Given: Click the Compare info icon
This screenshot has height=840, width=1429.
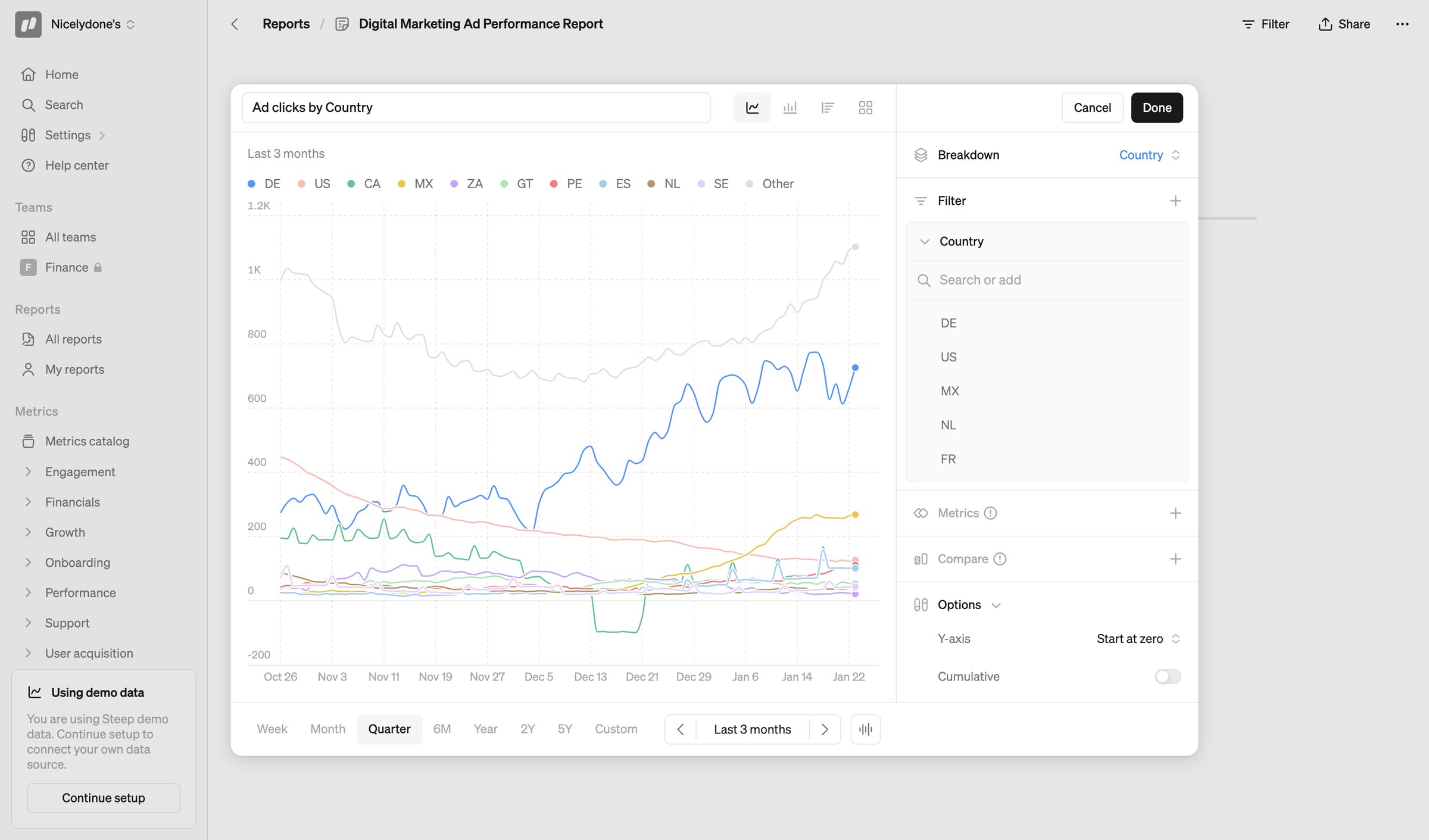Looking at the screenshot, I should pos(1000,559).
